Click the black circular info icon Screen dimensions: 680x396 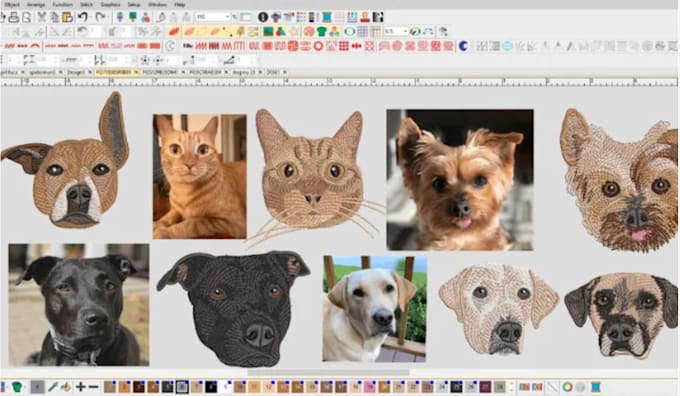coord(263,17)
